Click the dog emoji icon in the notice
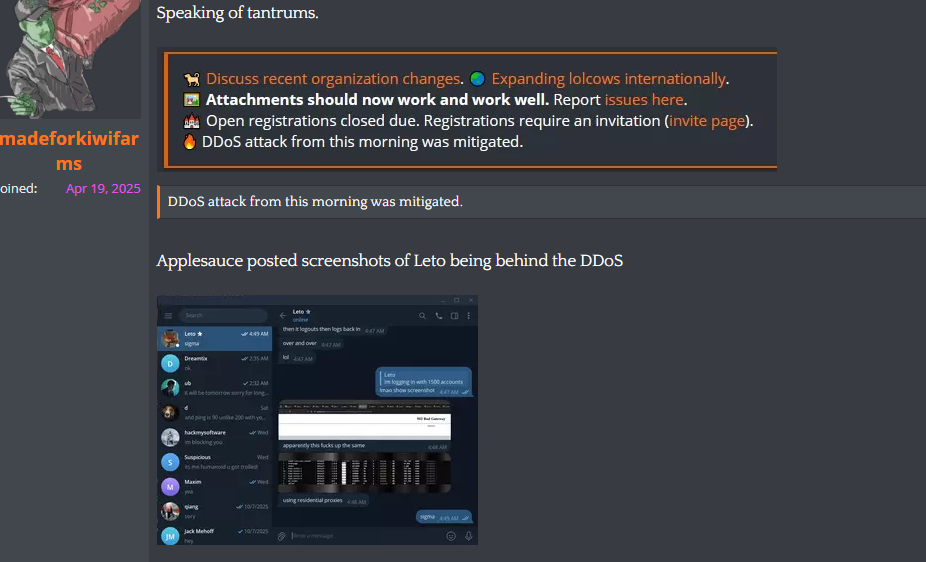Viewport: 926px width, 562px height. click(x=191, y=79)
